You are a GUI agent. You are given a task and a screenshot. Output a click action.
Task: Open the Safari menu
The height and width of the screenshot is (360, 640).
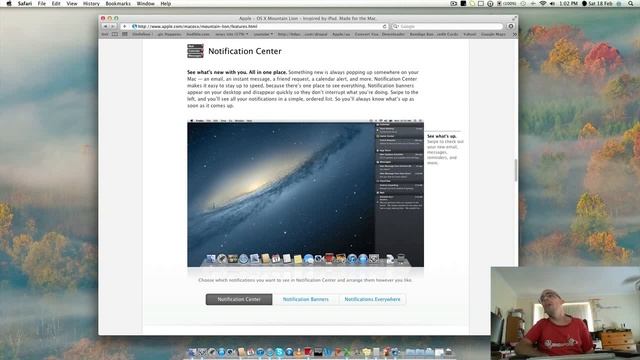pyautogui.click(x=25, y=3)
